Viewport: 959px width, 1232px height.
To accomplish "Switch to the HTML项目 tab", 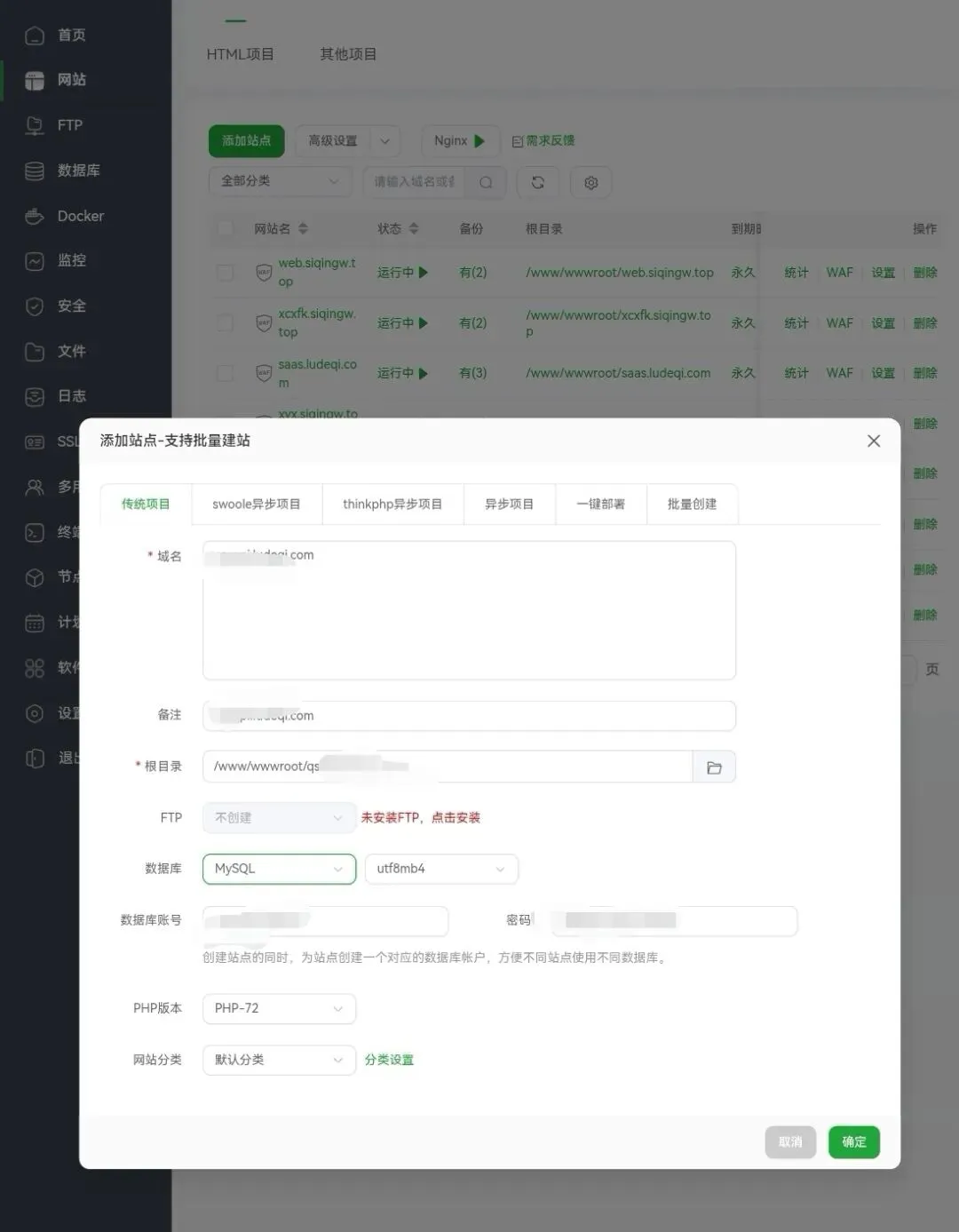I will 240,54.
